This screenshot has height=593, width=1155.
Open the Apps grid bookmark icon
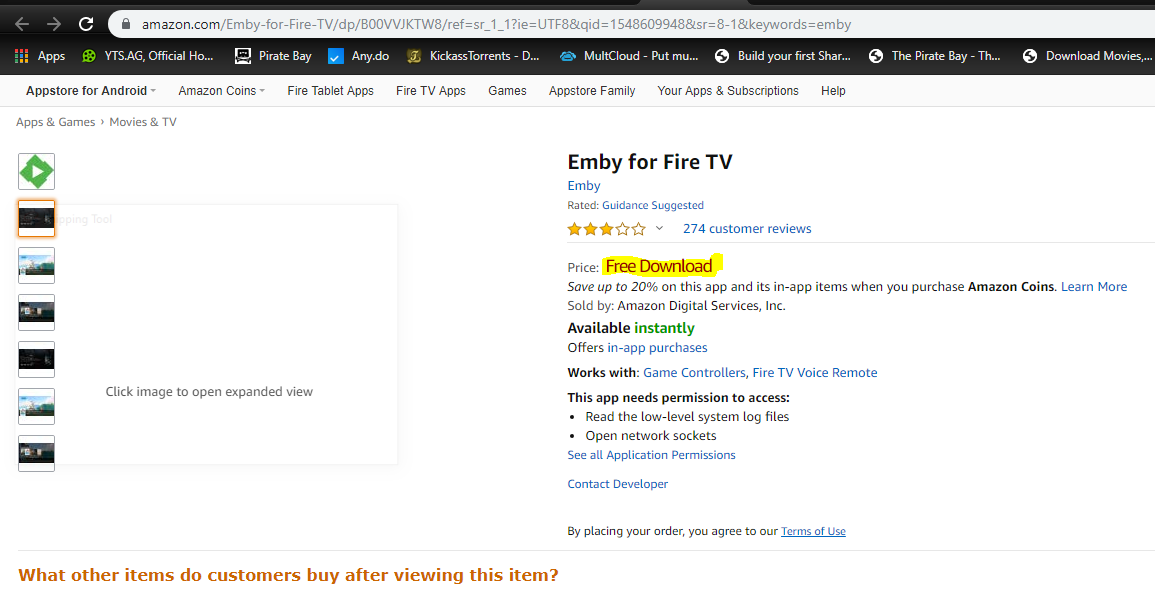pyautogui.click(x=21, y=56)
